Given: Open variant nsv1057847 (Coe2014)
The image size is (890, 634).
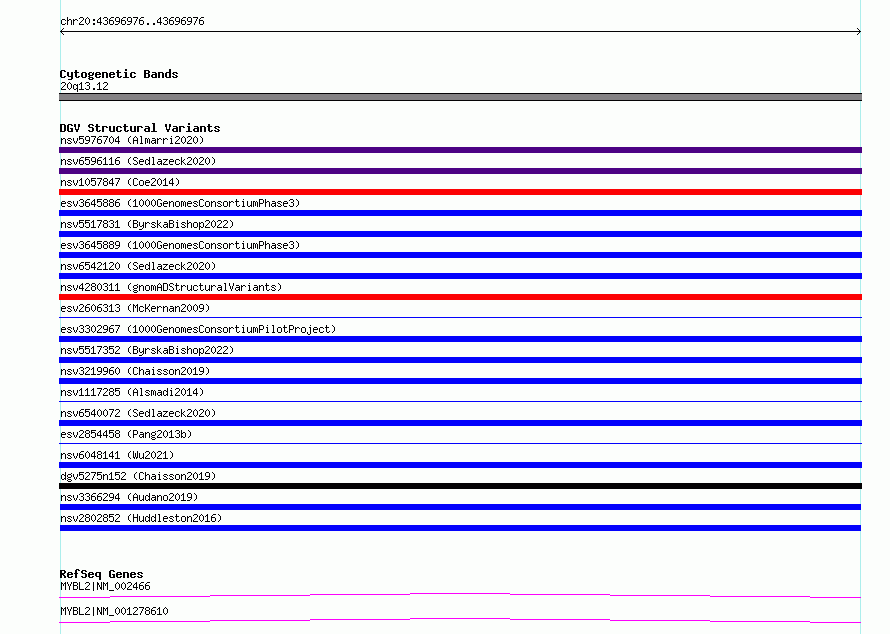Looking at the screenshot, I should pos(120,182).
